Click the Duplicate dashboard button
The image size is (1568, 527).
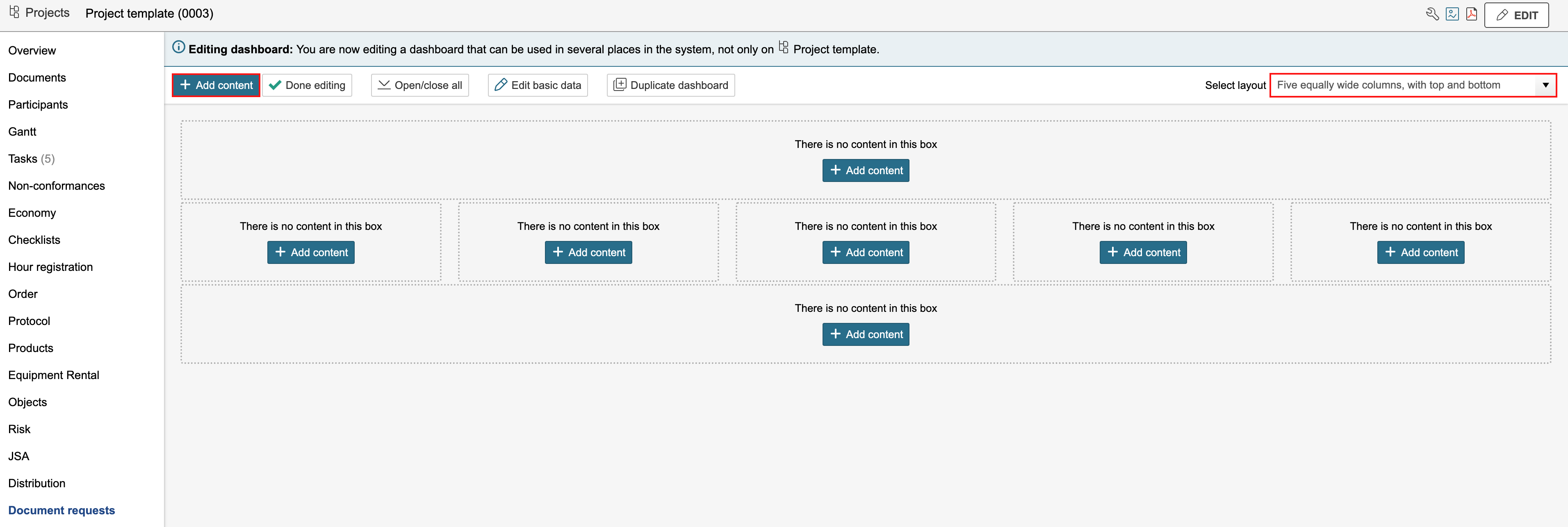pos(670,85)
